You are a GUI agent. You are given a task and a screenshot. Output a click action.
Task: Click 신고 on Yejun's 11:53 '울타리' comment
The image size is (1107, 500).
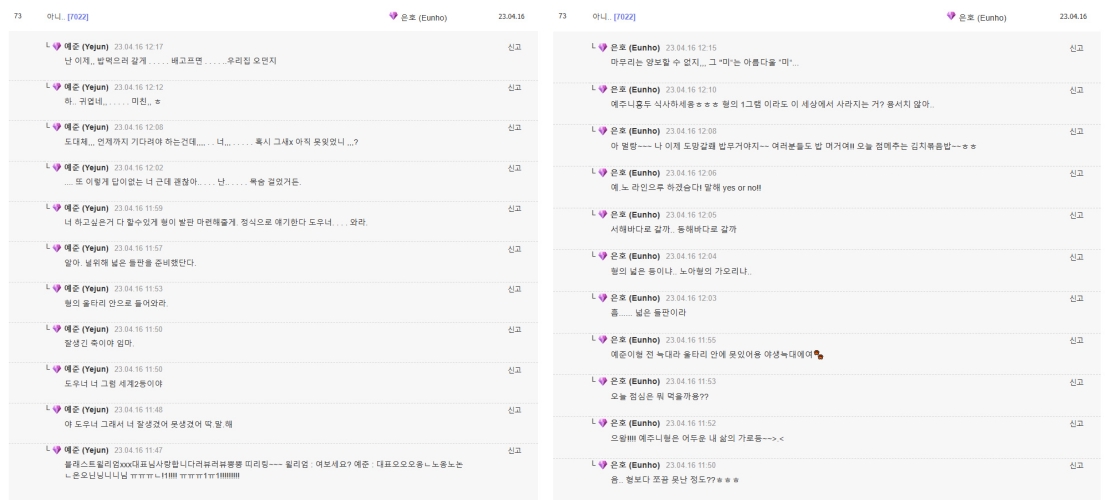coord(514,289)
